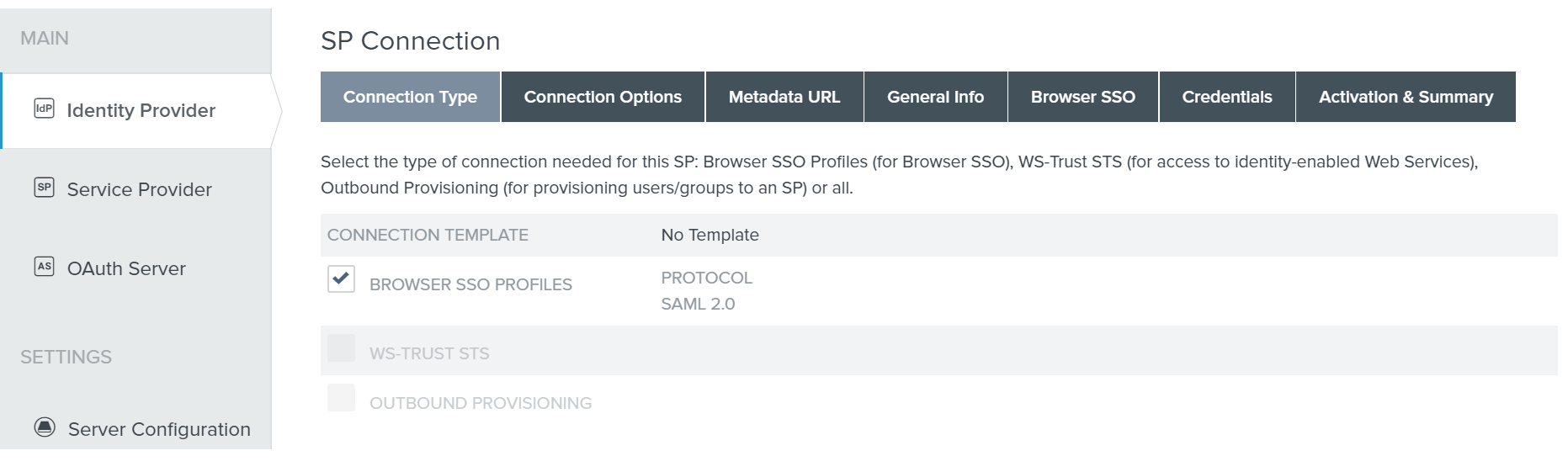
Task: Click the AS icon beside OAuth Server
Action: [44, 267]
